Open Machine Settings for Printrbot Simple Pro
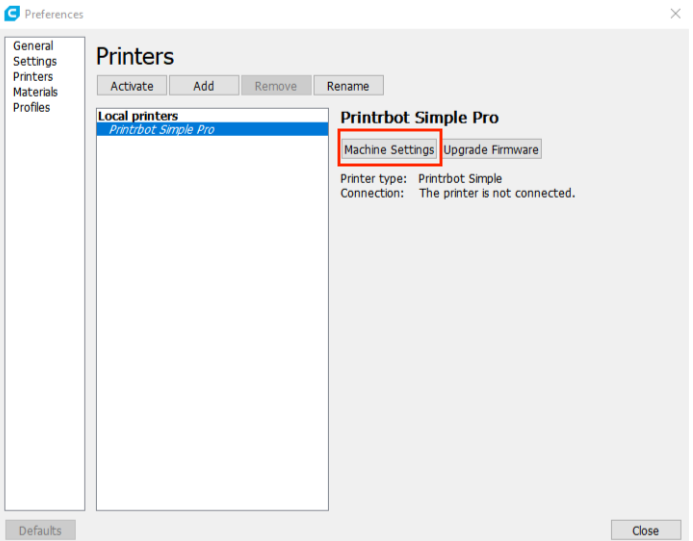The image size is (693, 541). (x=389, y=149)
